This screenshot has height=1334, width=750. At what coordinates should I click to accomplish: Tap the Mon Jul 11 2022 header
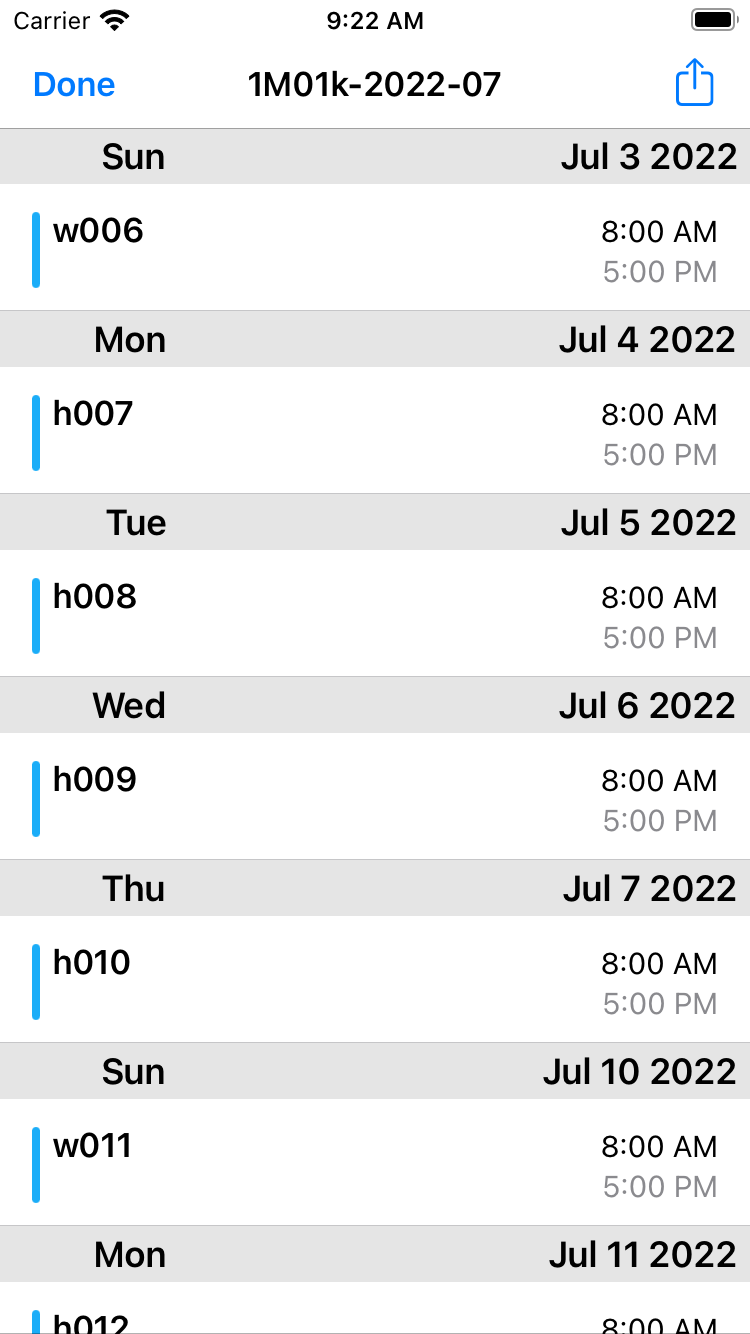[x=375, y=1255]
